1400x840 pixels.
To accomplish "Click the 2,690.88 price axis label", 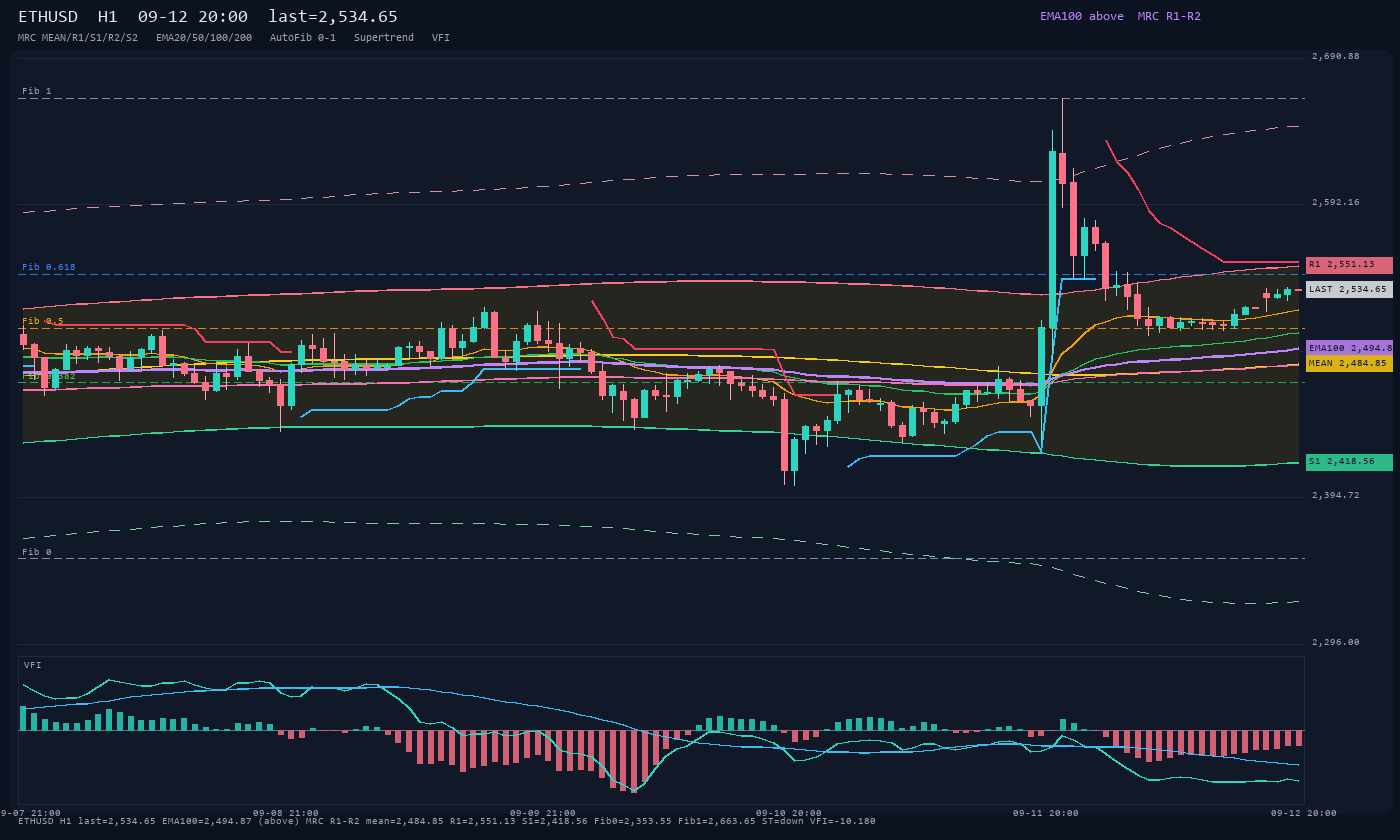I will 1336,56.
